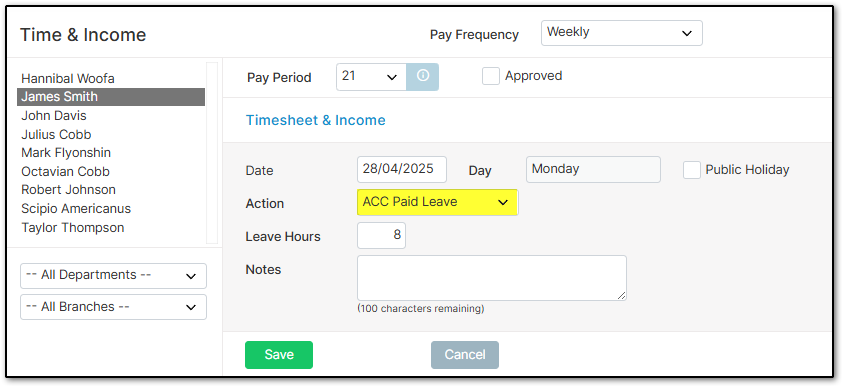The height and width of the screenshot is (387, 843).
Task: Expand the Pay Period 21 dropdown
Action: [x=372, y=77]
